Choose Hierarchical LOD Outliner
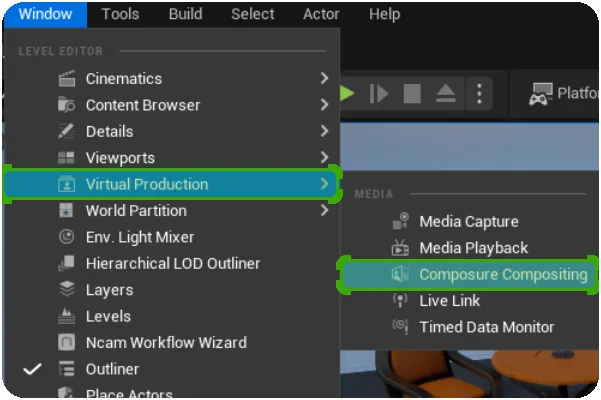The width and height of the screenshot is (601, 400). [171, 264]
